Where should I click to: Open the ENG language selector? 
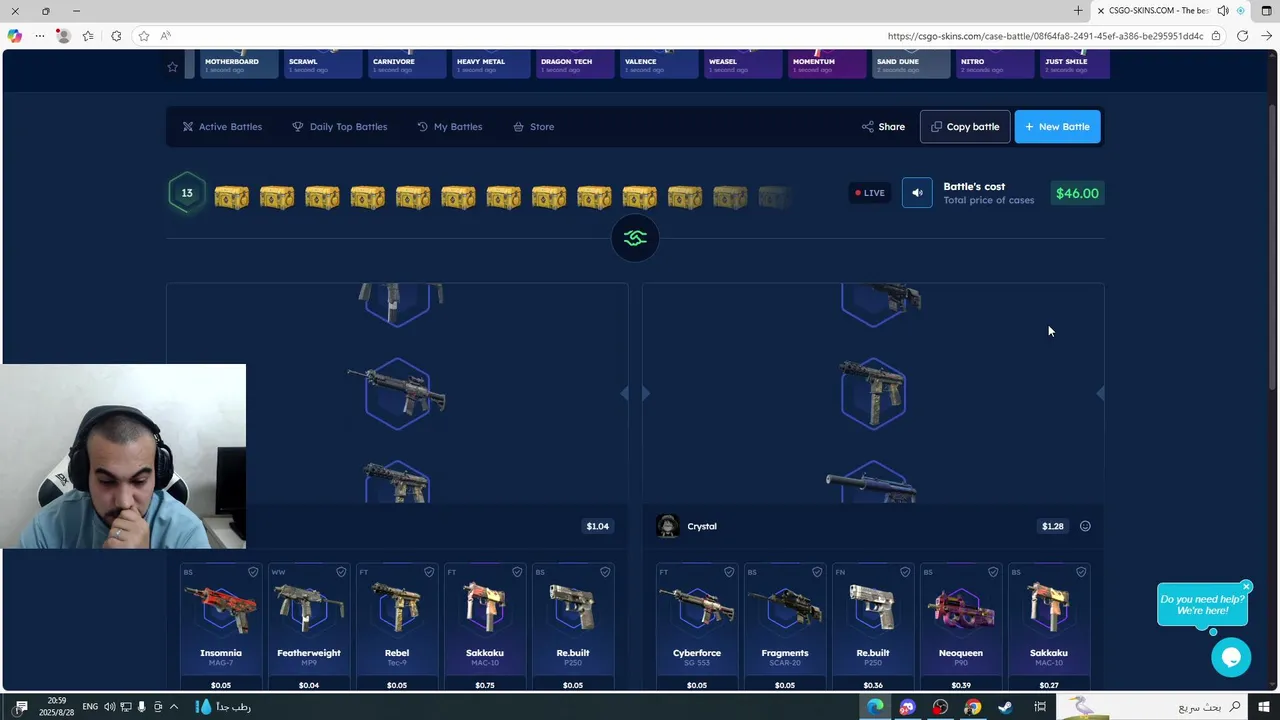pos(90,707)
